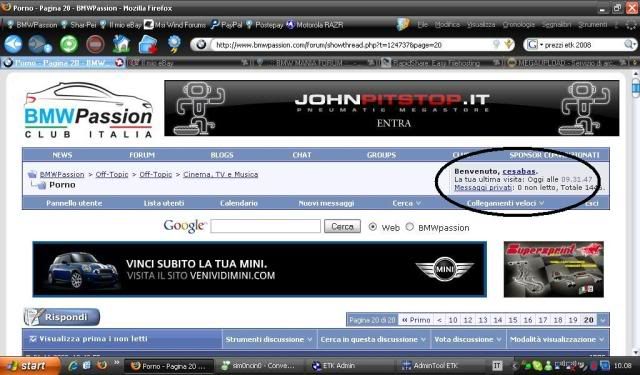Click the red Stop loading icon
Screen dimensions: 640x375
95,44
